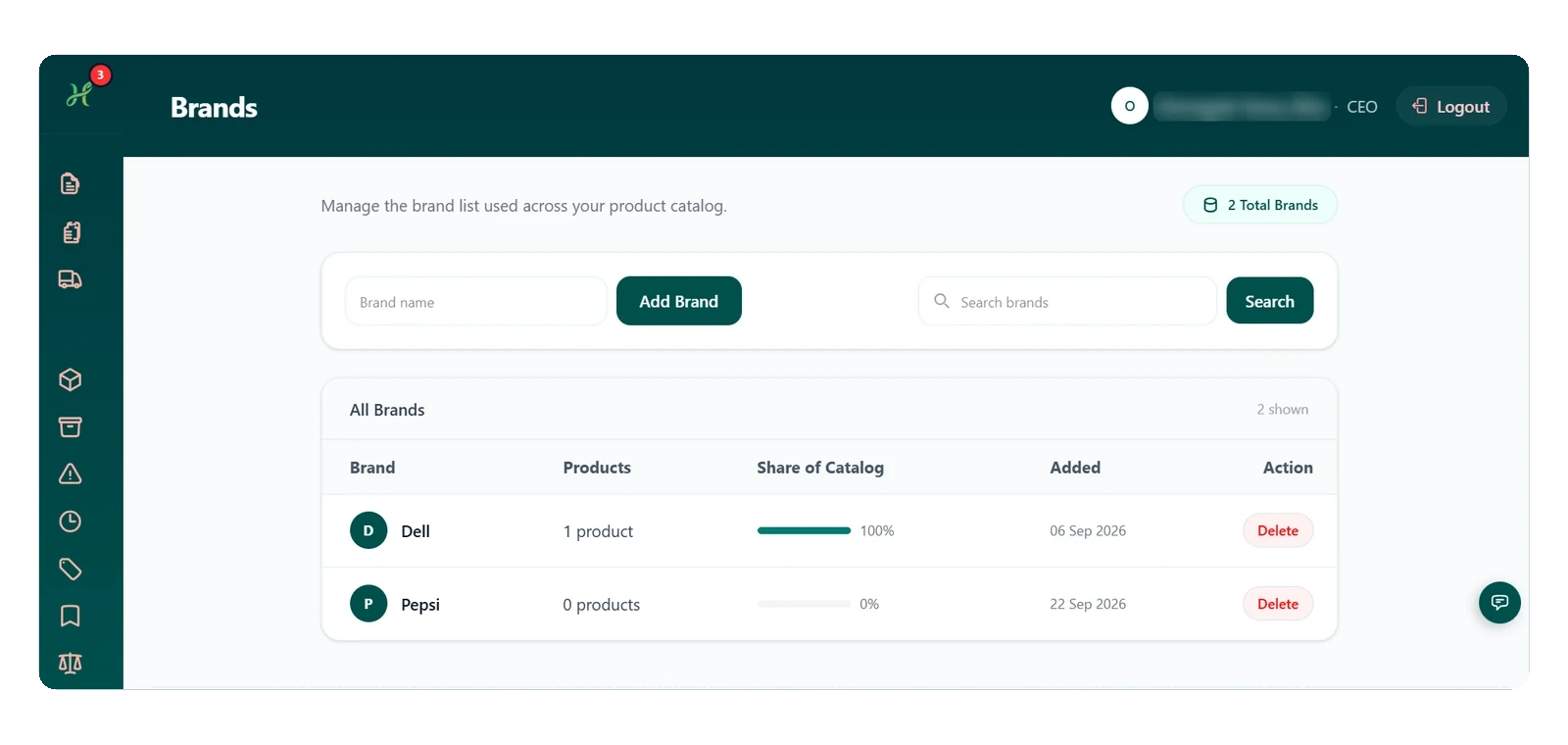Viewport: 1568px width, 745px height.
Task: Go to the package box icon in the sidebar
Action: tap(70, 379)
